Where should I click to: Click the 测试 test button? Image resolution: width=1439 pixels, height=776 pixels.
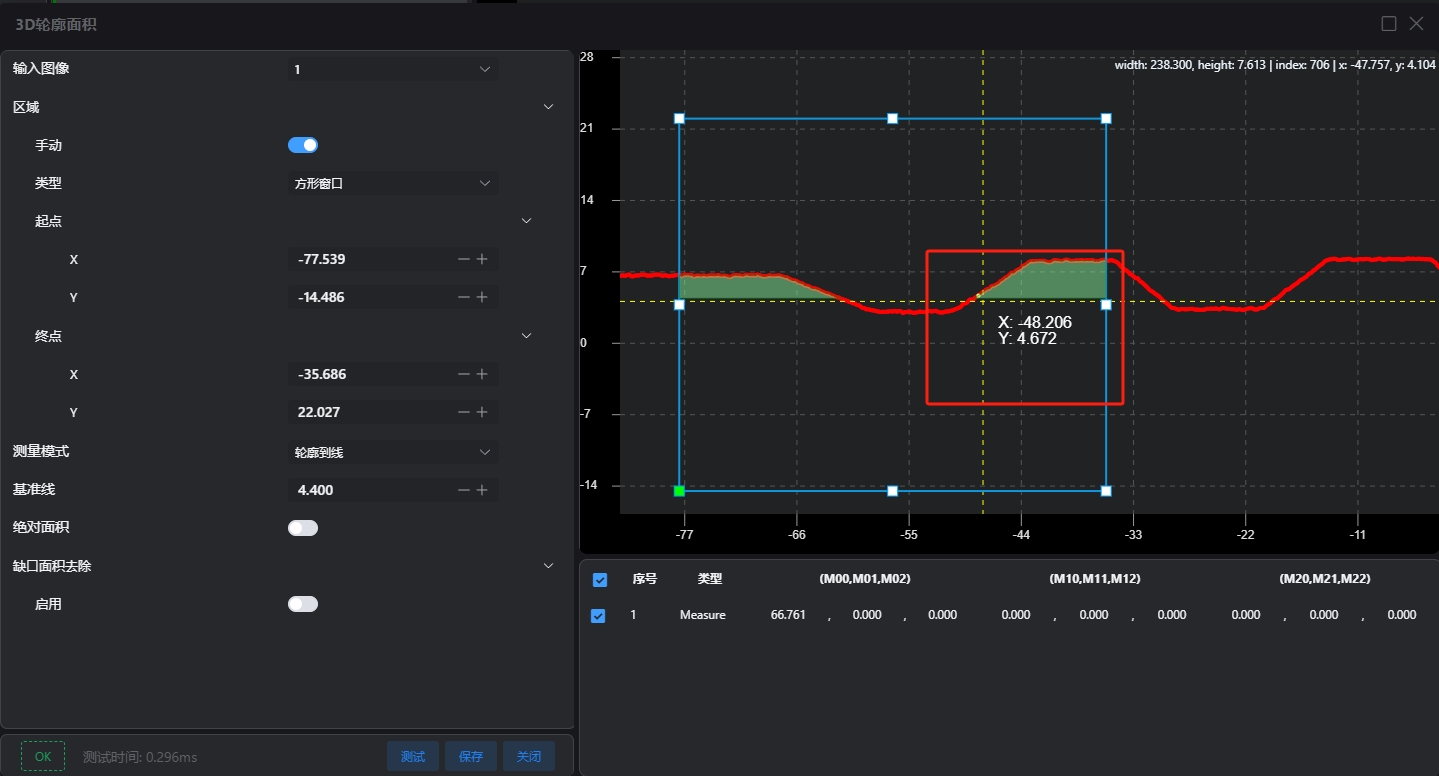pyautogui.click(x=413, y=756)
